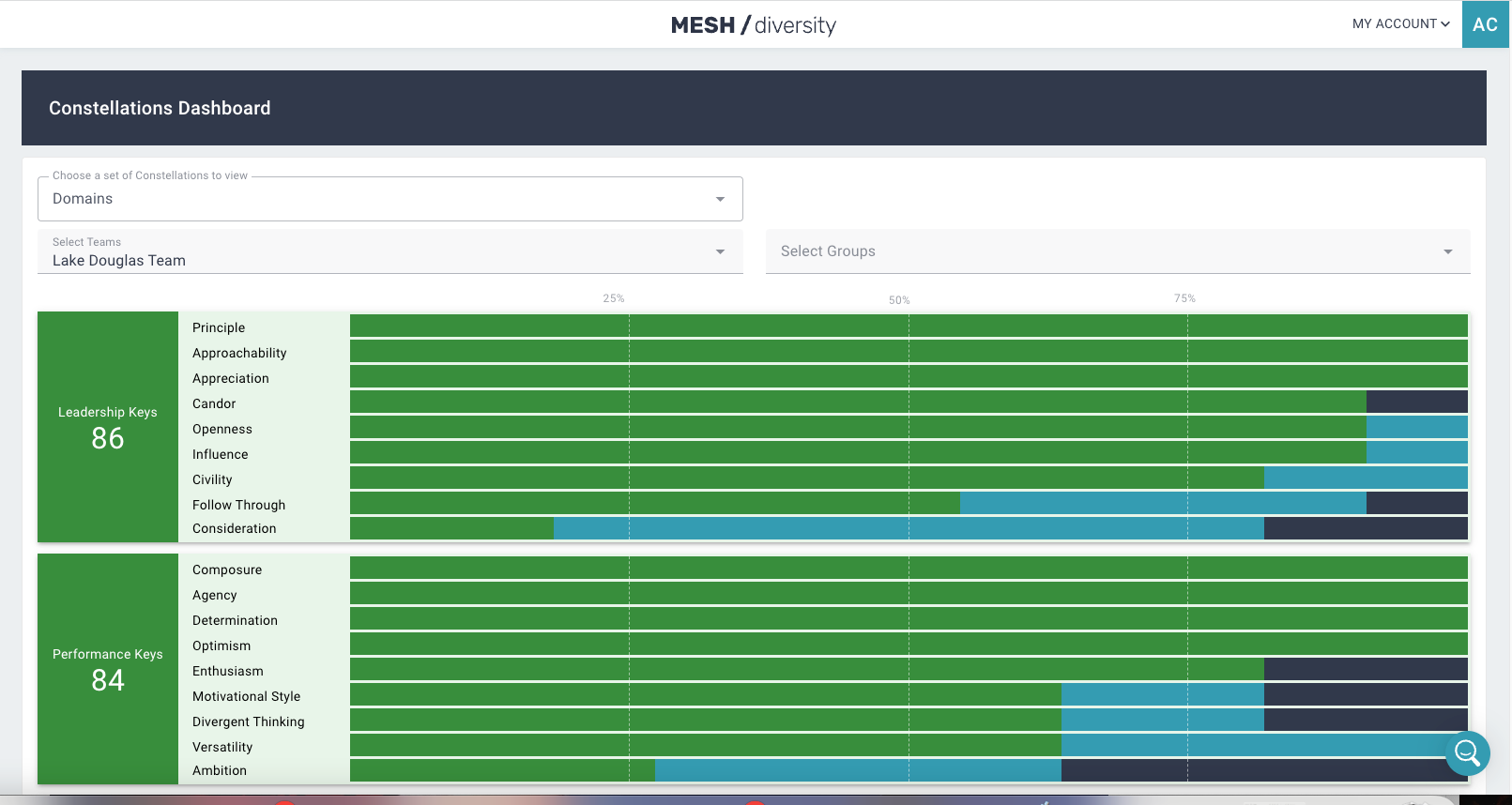Screen dimensions: 1512x805
Task: Click the Principle progress bar
Action: (908, 326)
